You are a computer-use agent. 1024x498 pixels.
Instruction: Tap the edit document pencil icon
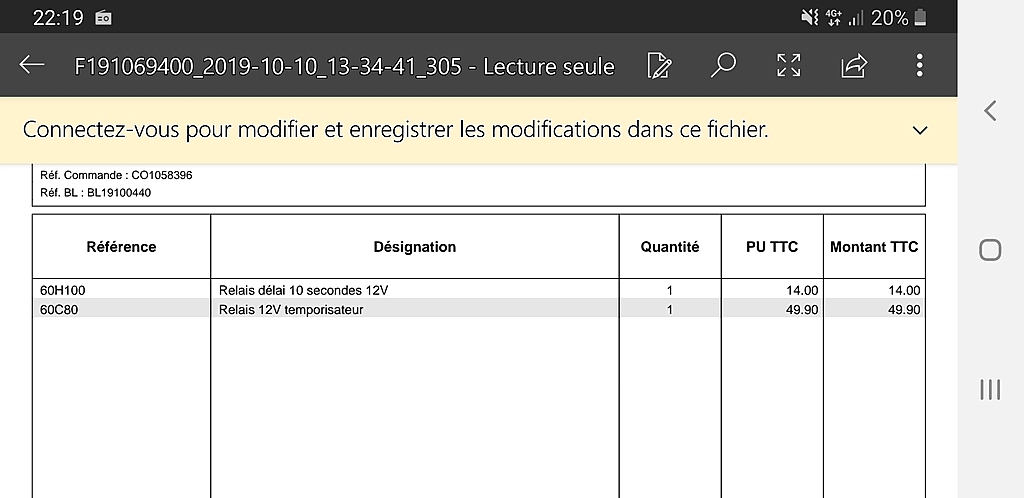coord(659,65)
